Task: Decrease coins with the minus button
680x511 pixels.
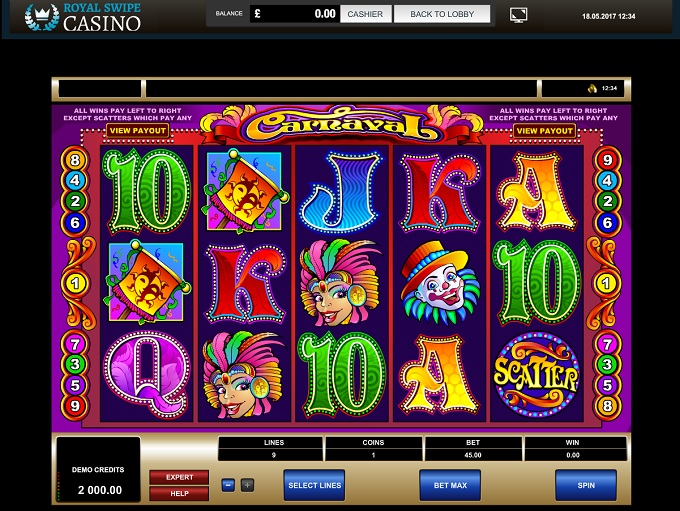Action: tap(229, 485)
